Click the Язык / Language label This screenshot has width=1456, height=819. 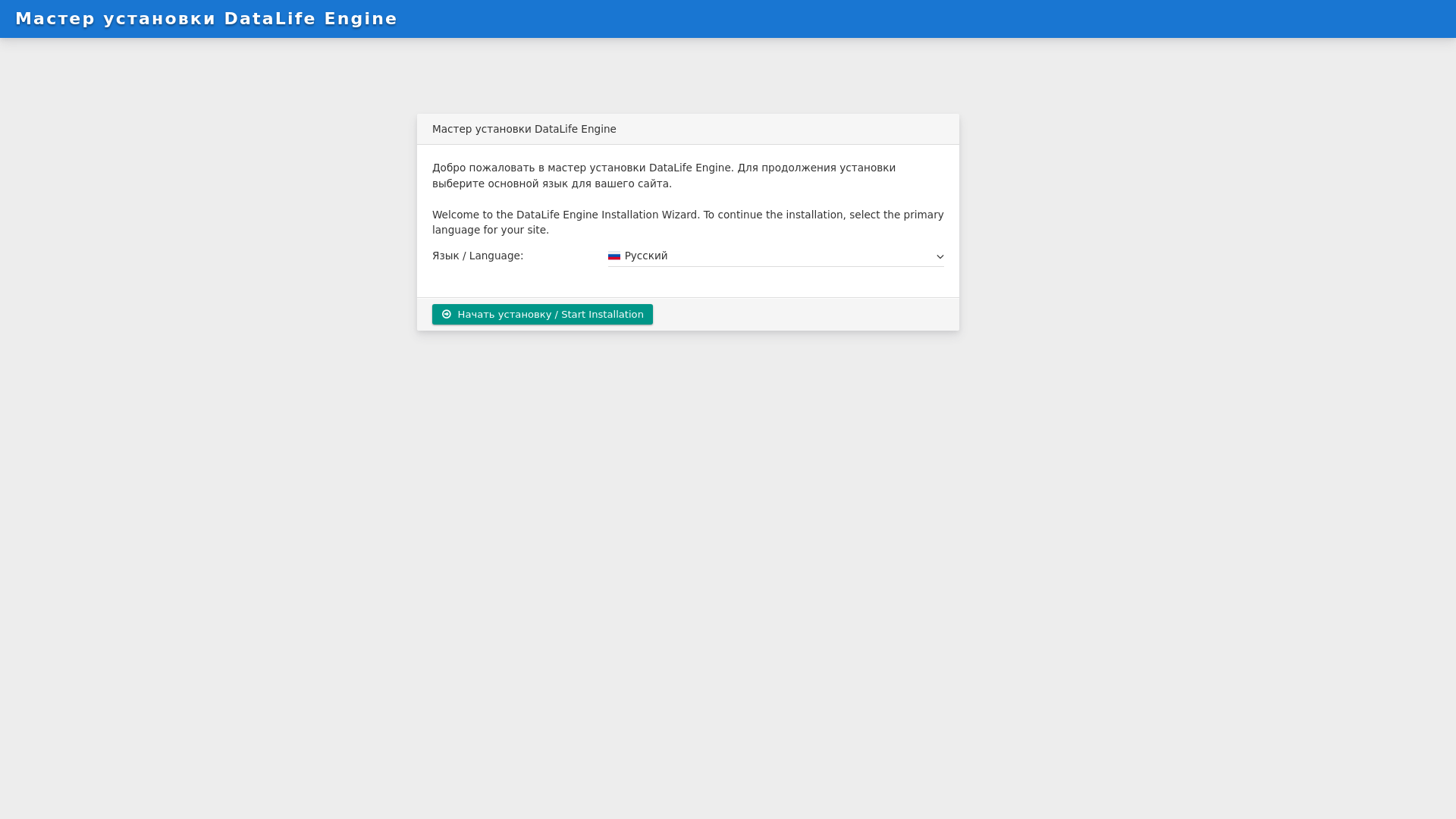(x=478, y=256)
